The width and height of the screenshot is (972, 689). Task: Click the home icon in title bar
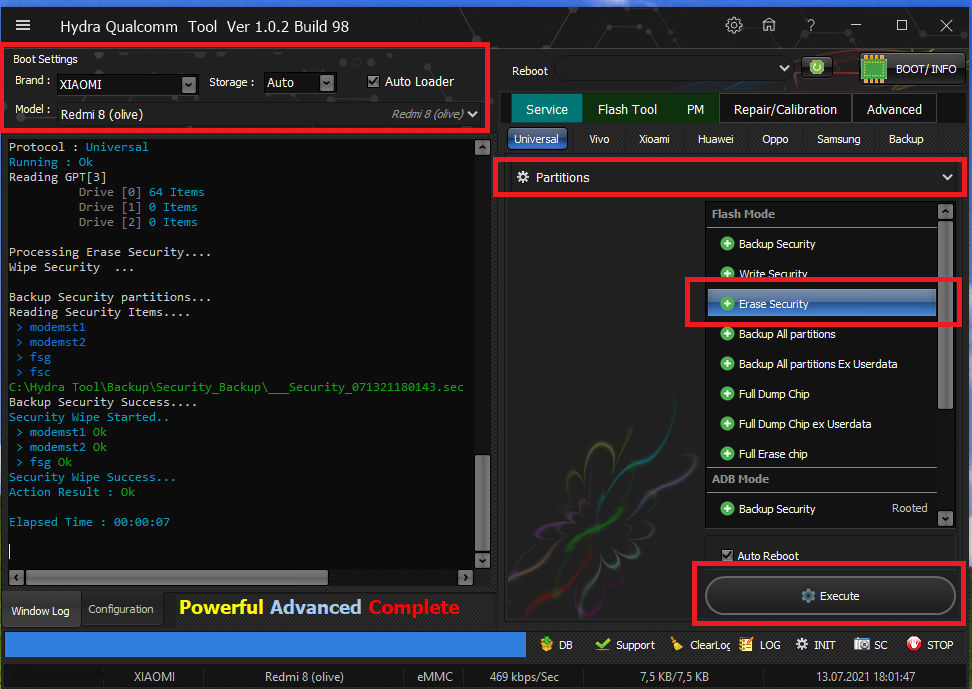[x=769, y=25]
